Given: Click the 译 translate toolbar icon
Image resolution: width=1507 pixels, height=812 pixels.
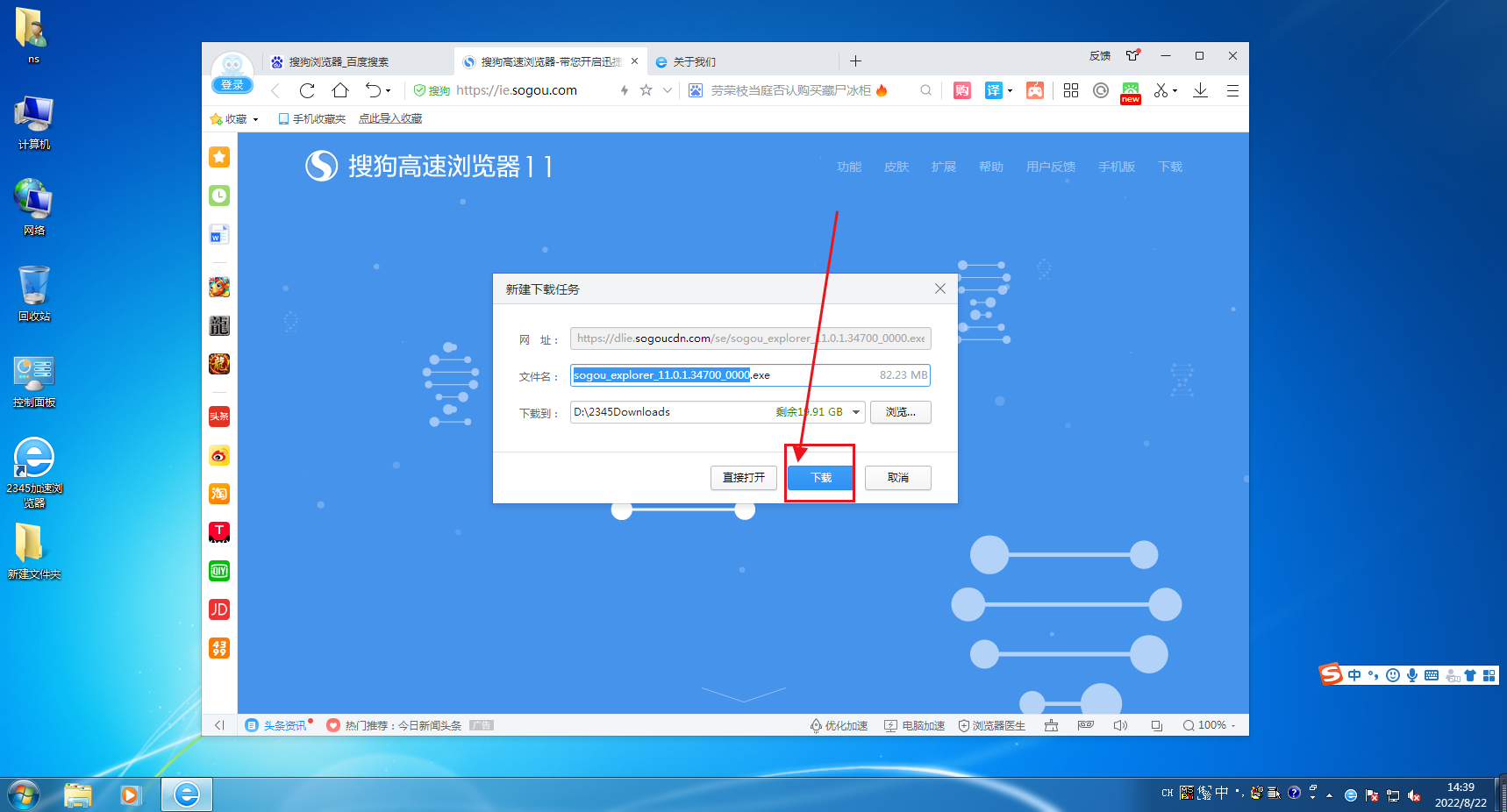Looking at the screenshot, I should click(x=993, y=90).
